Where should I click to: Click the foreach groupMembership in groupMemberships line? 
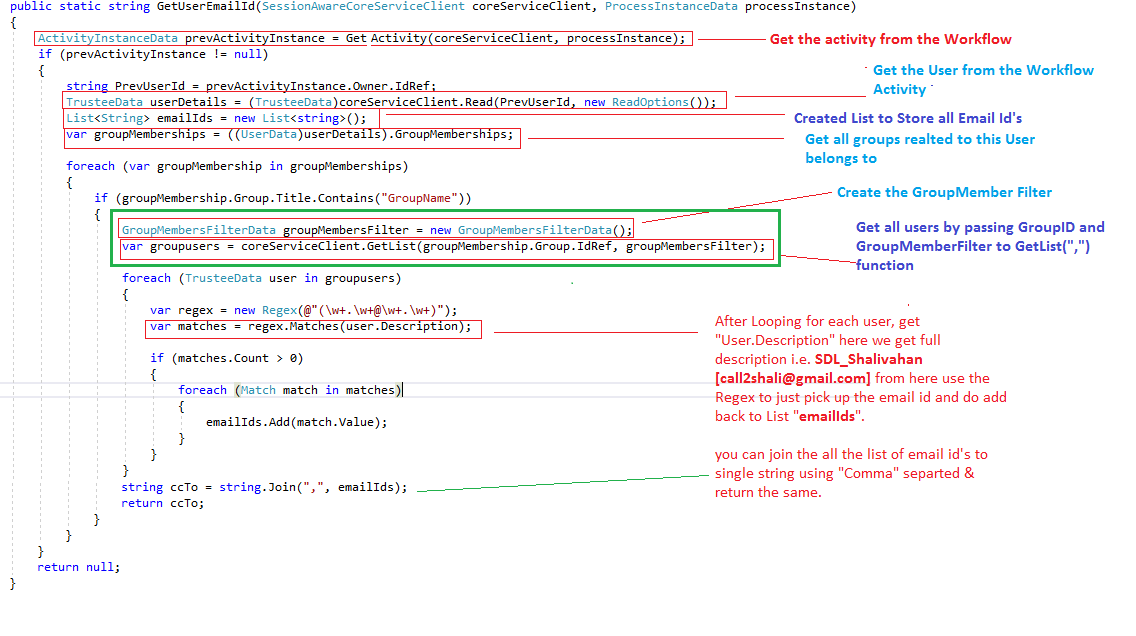[237, 167]
